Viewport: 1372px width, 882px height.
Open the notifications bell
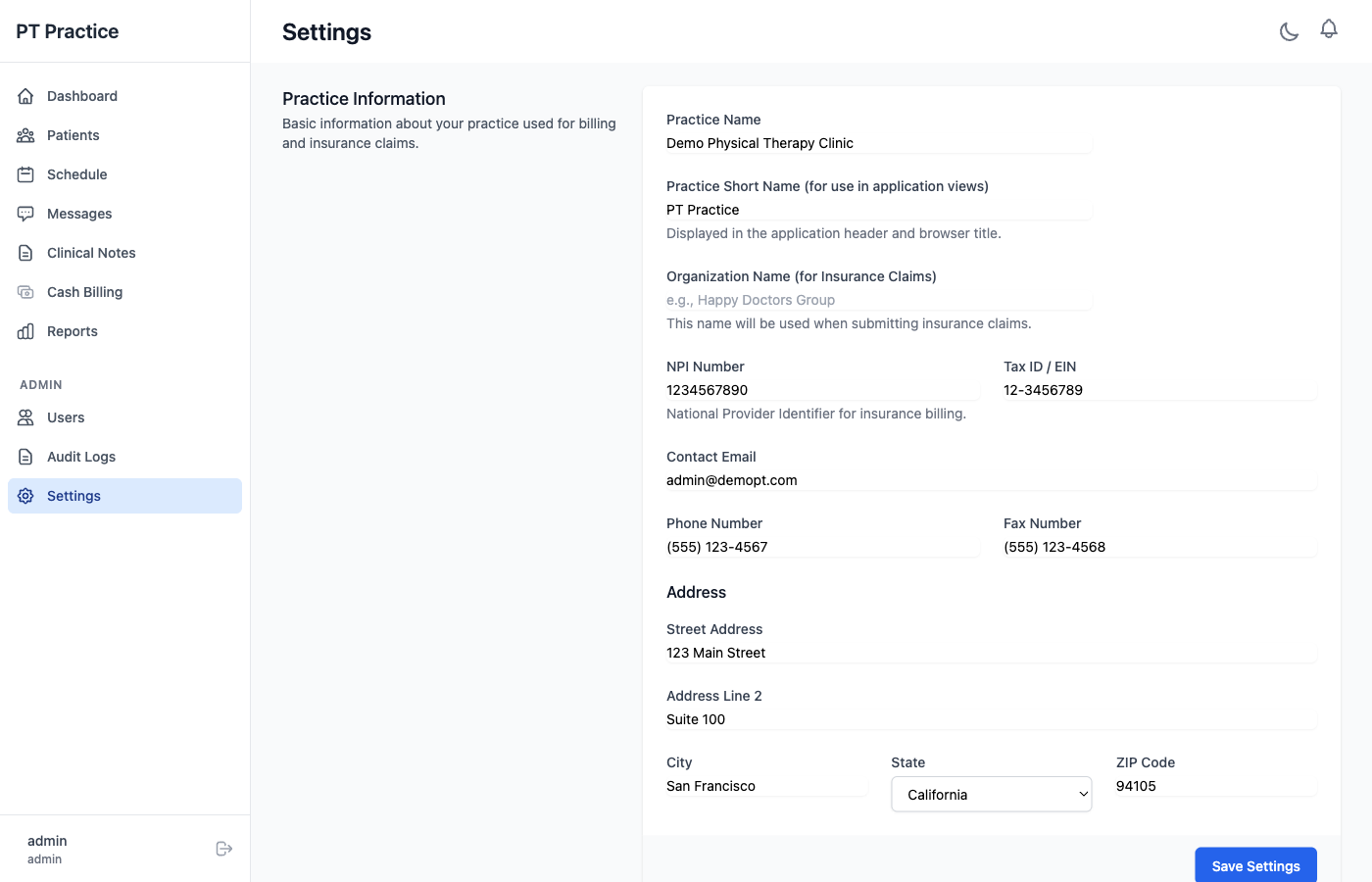click(x=1328, y=29)
